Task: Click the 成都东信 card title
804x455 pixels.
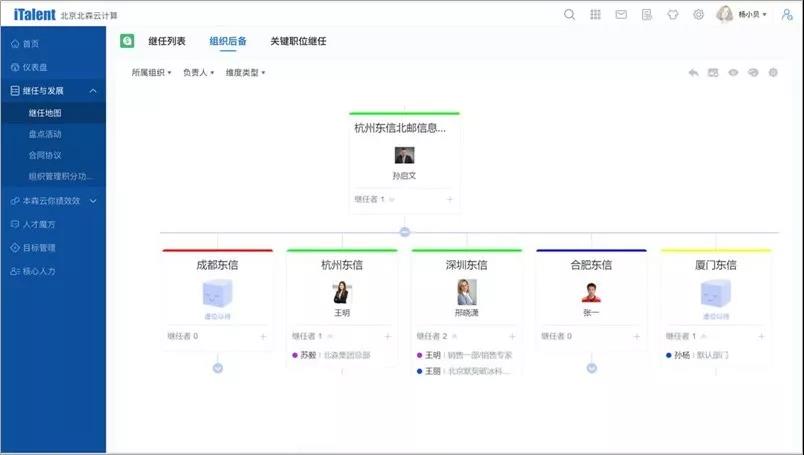Action: point(217,265)
